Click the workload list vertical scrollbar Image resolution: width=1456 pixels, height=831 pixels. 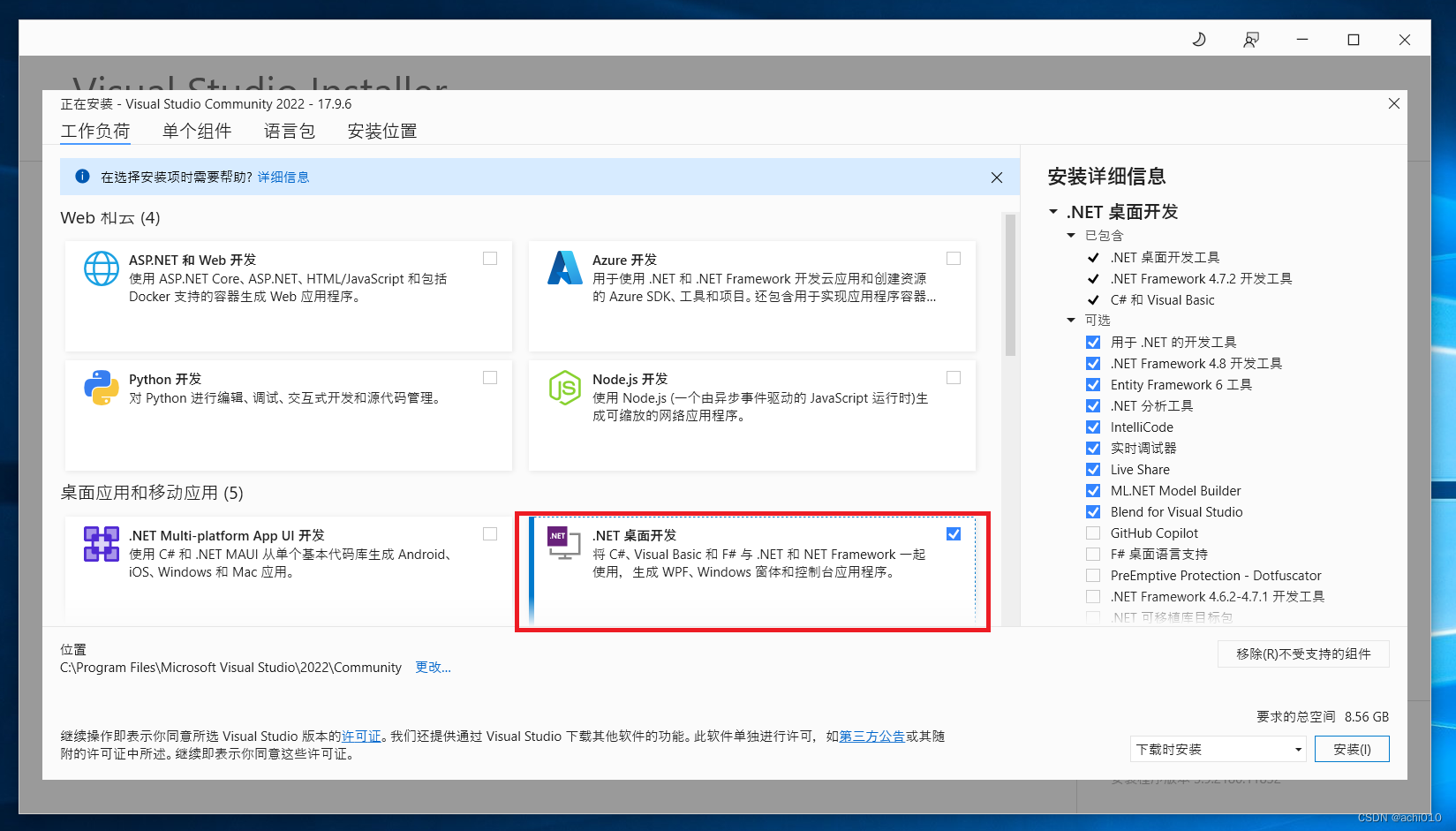[x=1010, y=284]
